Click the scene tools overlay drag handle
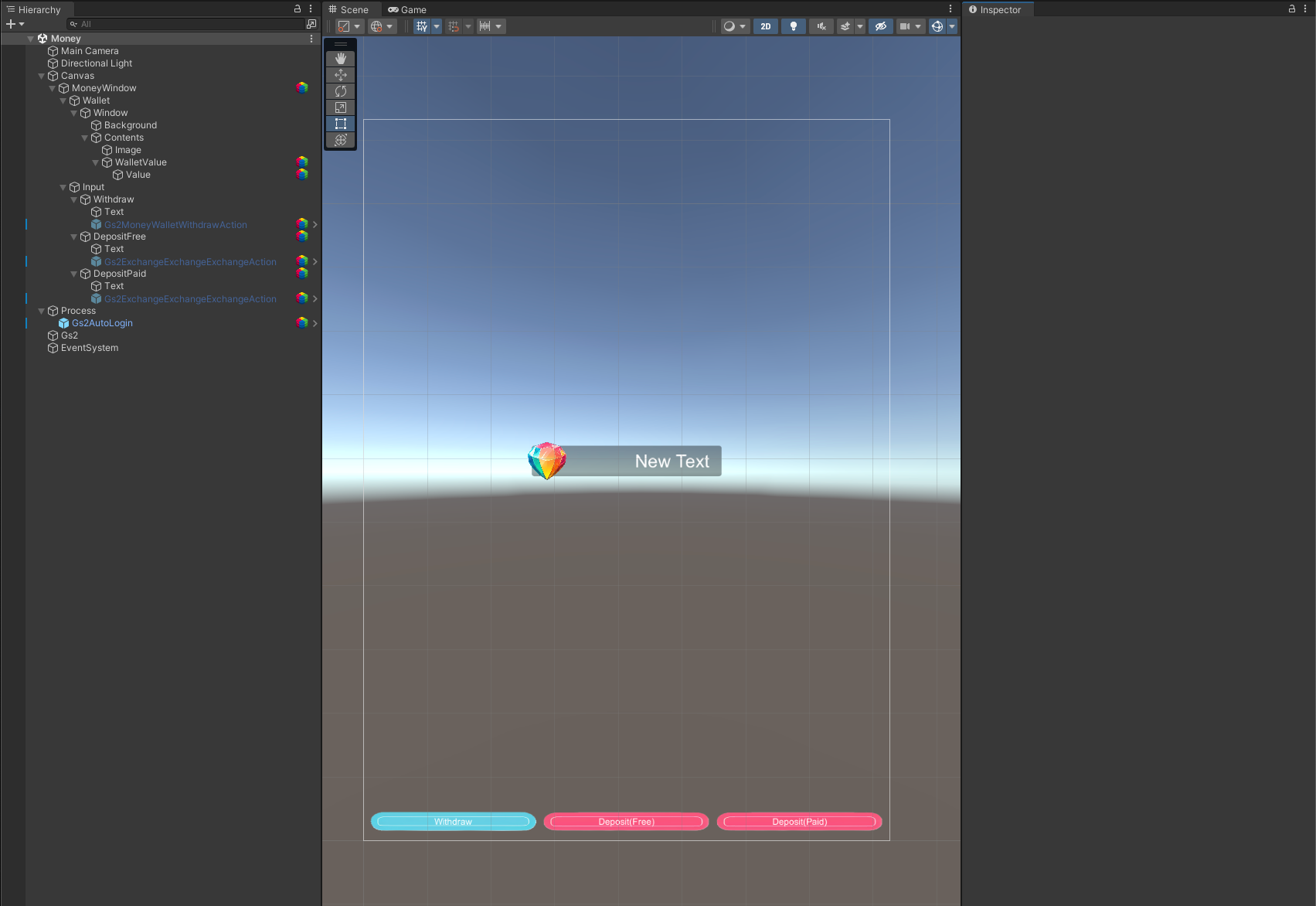This screenshot has width=1316, height=906. [x=341, y=44]
